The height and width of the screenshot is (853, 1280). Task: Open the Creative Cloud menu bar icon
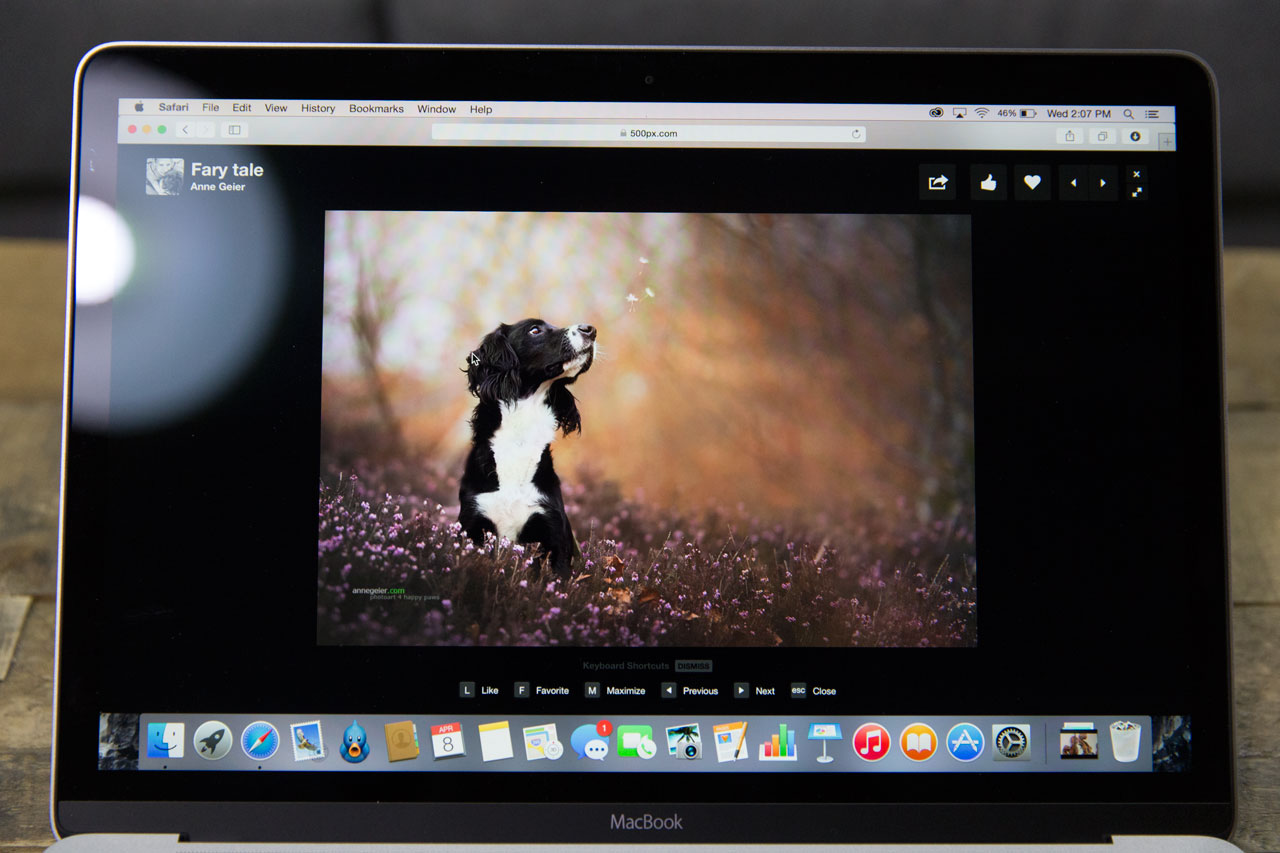[x=936, y=113]
